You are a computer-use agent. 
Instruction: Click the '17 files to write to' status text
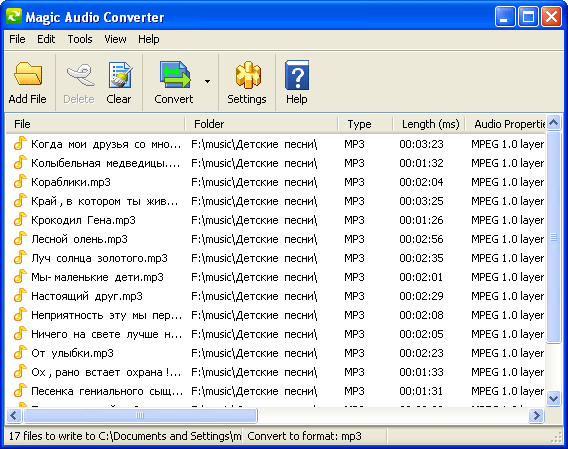coord(125,436)
